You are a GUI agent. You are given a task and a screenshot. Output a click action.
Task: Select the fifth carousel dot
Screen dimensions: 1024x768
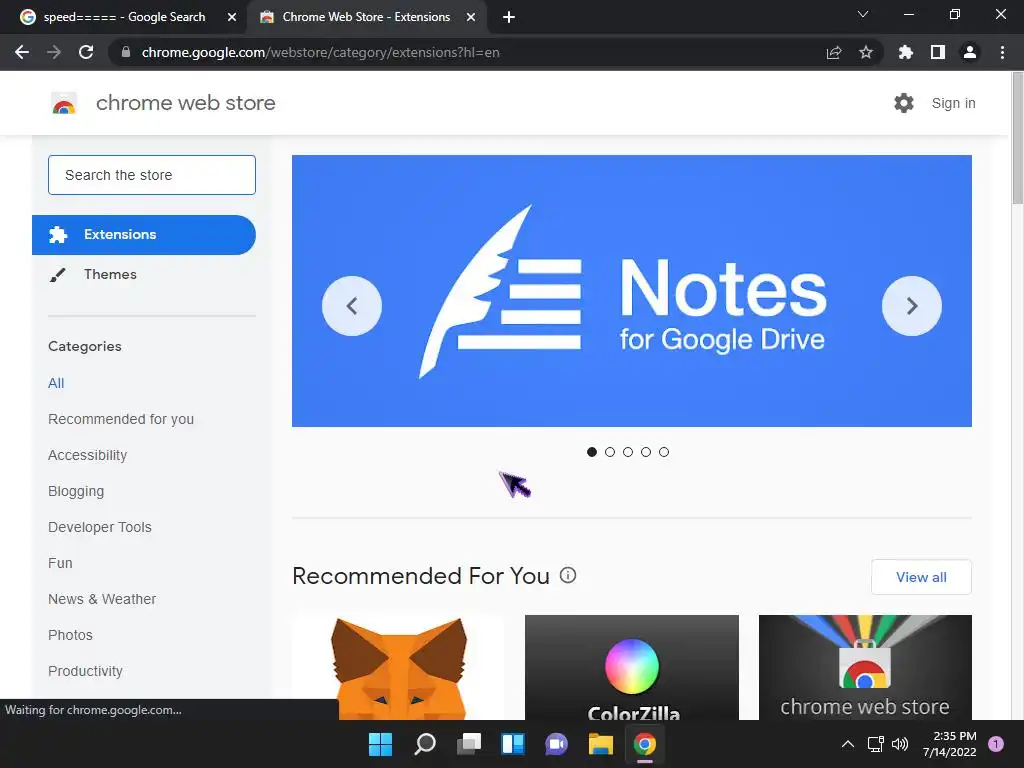tap(664, 452)
